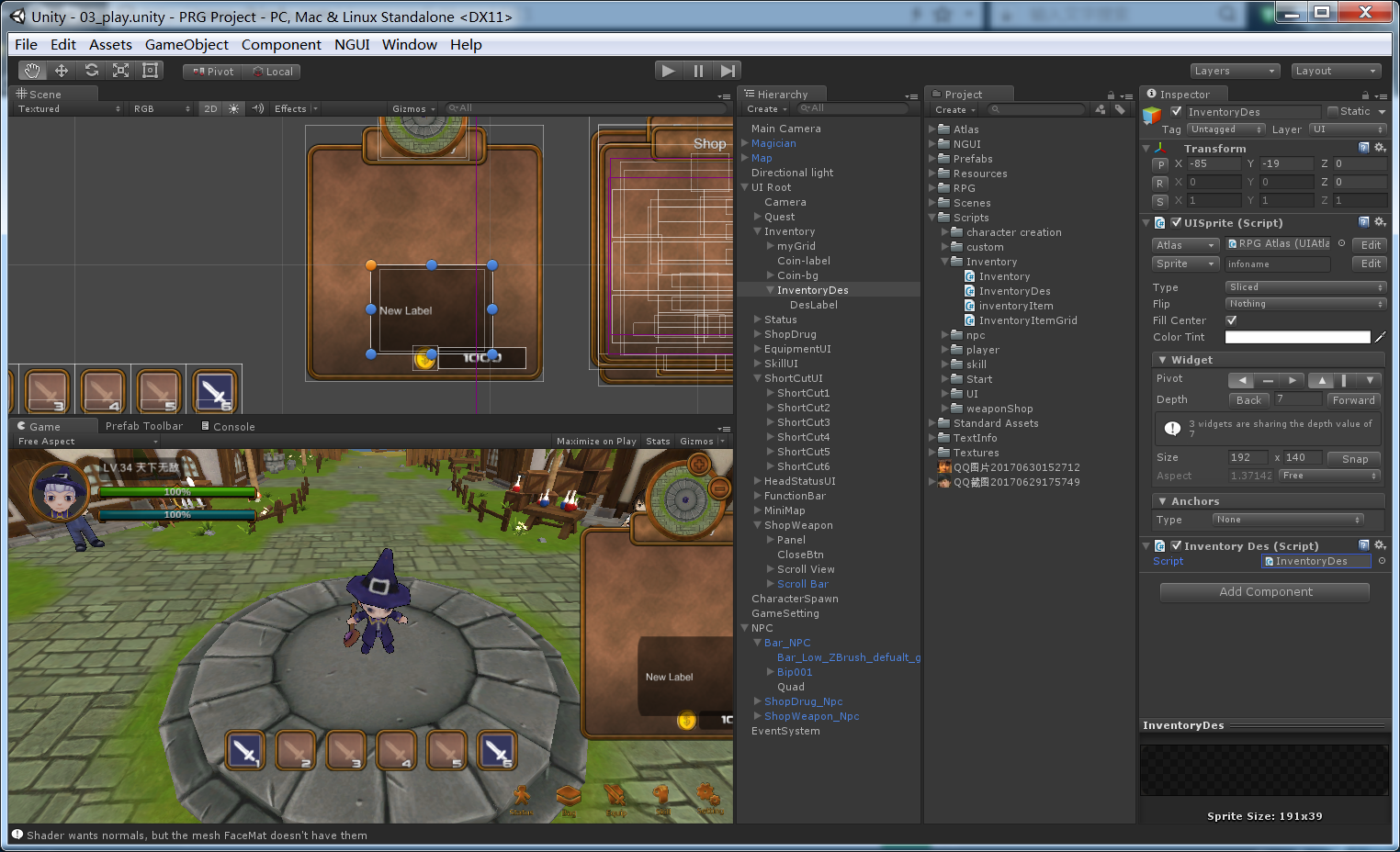Screen dimensions: 1400x852
Task: Select the Hand tool in the toolbar
Action: pyautogui.click(x=32, y=71)
